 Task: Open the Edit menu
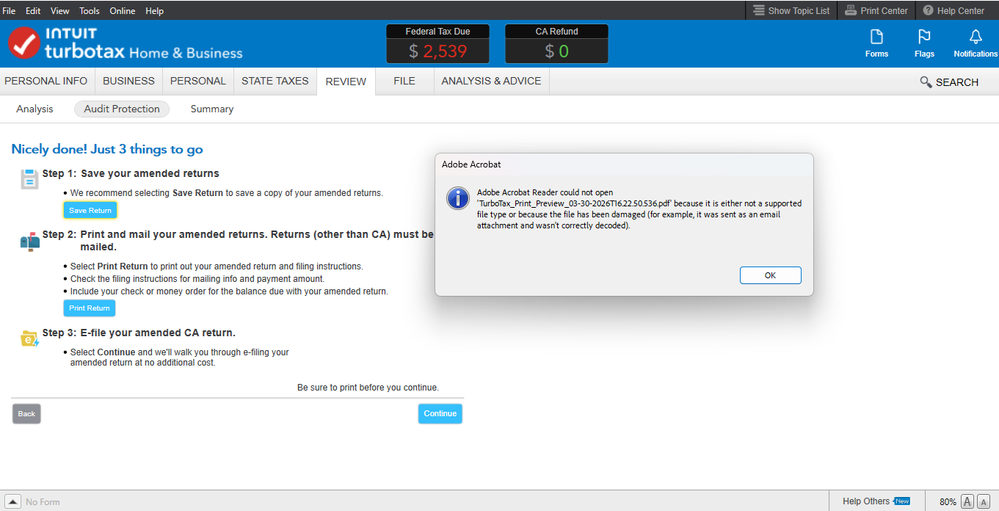pyautogui.click(x=33, y=11)
